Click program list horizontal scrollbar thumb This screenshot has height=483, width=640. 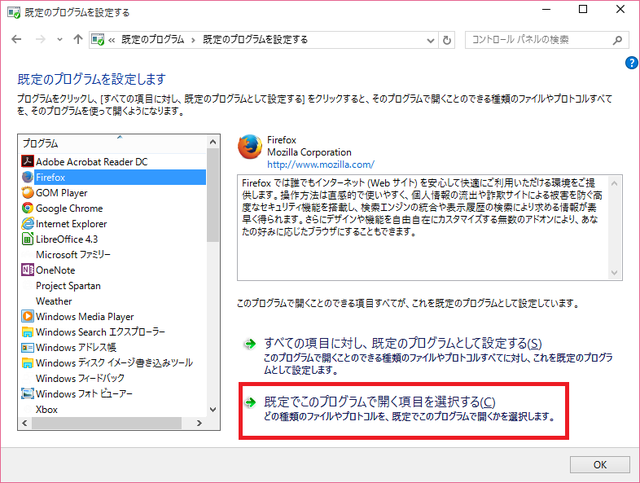click(x=107, y=423)
